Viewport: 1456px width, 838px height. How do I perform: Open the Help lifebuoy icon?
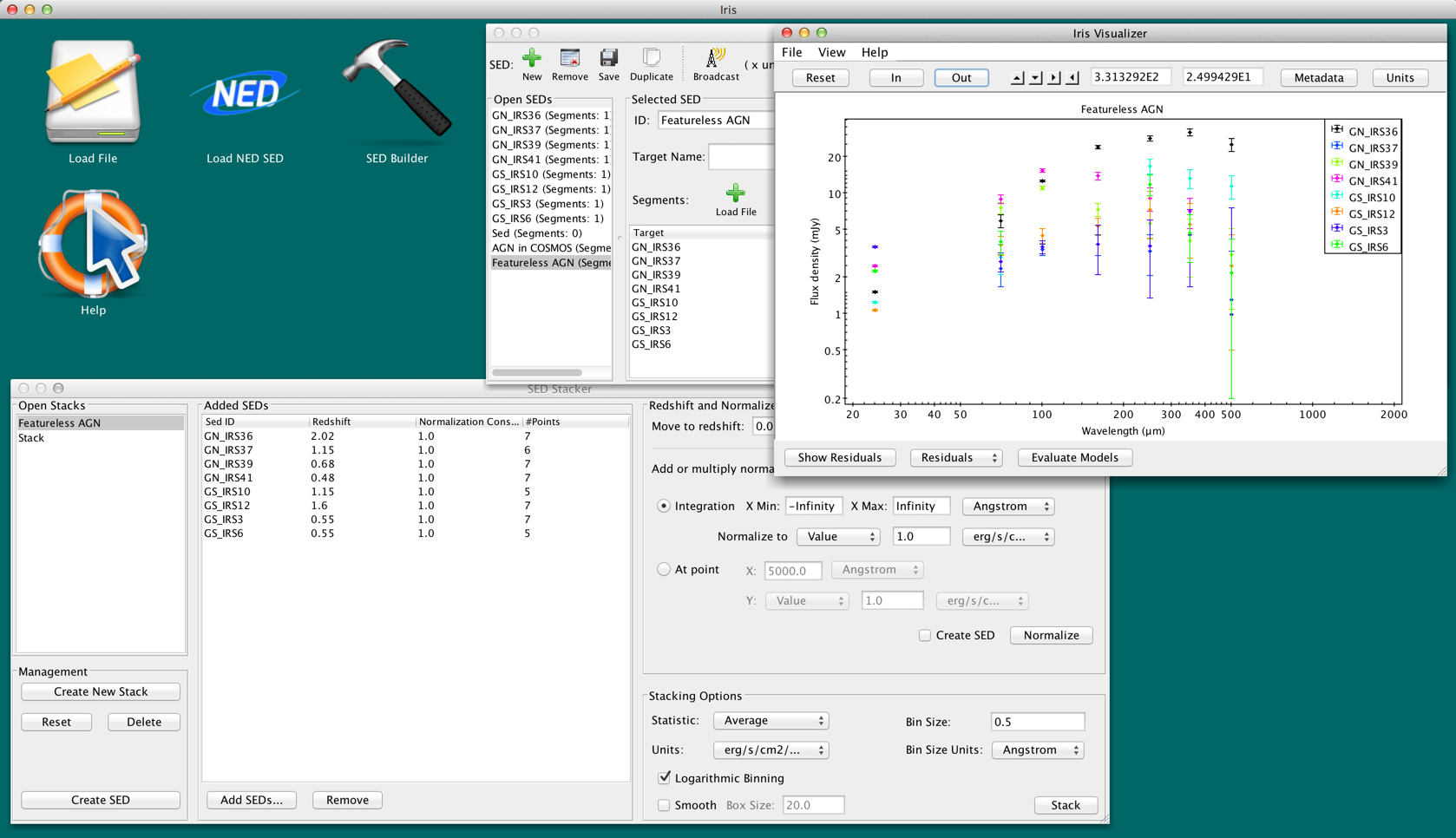click(x=93, y=243)
